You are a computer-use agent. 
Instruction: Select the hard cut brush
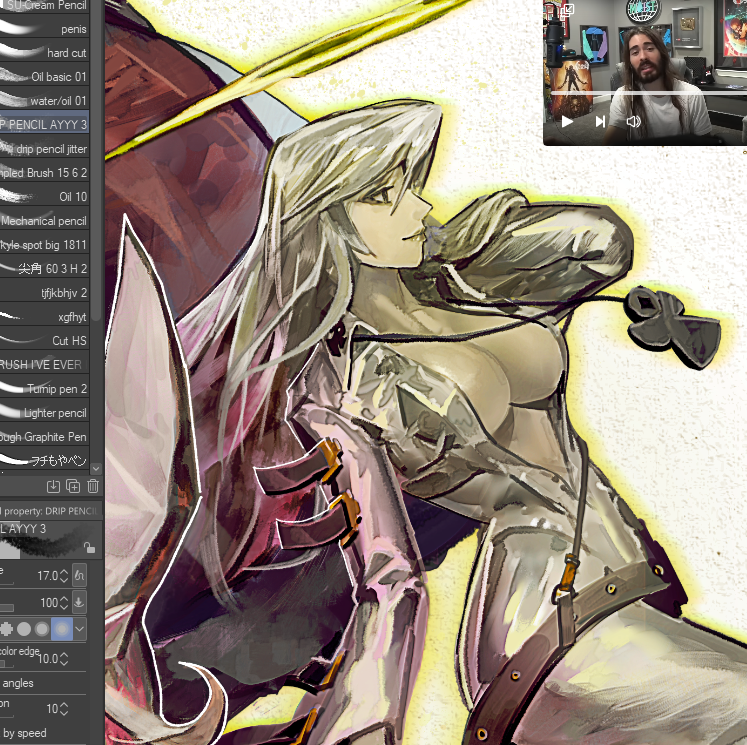tap(44, 53)
